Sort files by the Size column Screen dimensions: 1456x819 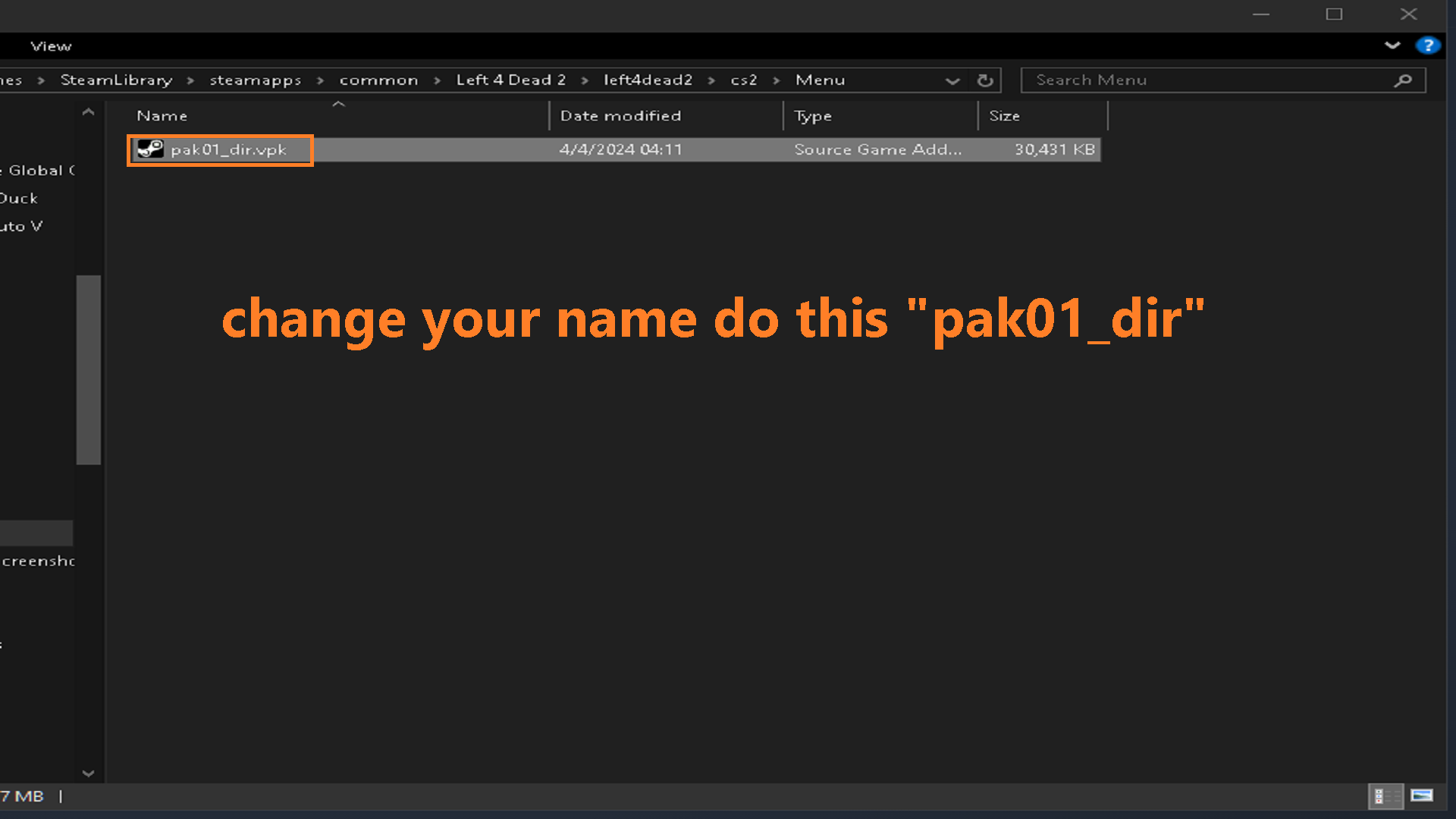point(1004,116)
